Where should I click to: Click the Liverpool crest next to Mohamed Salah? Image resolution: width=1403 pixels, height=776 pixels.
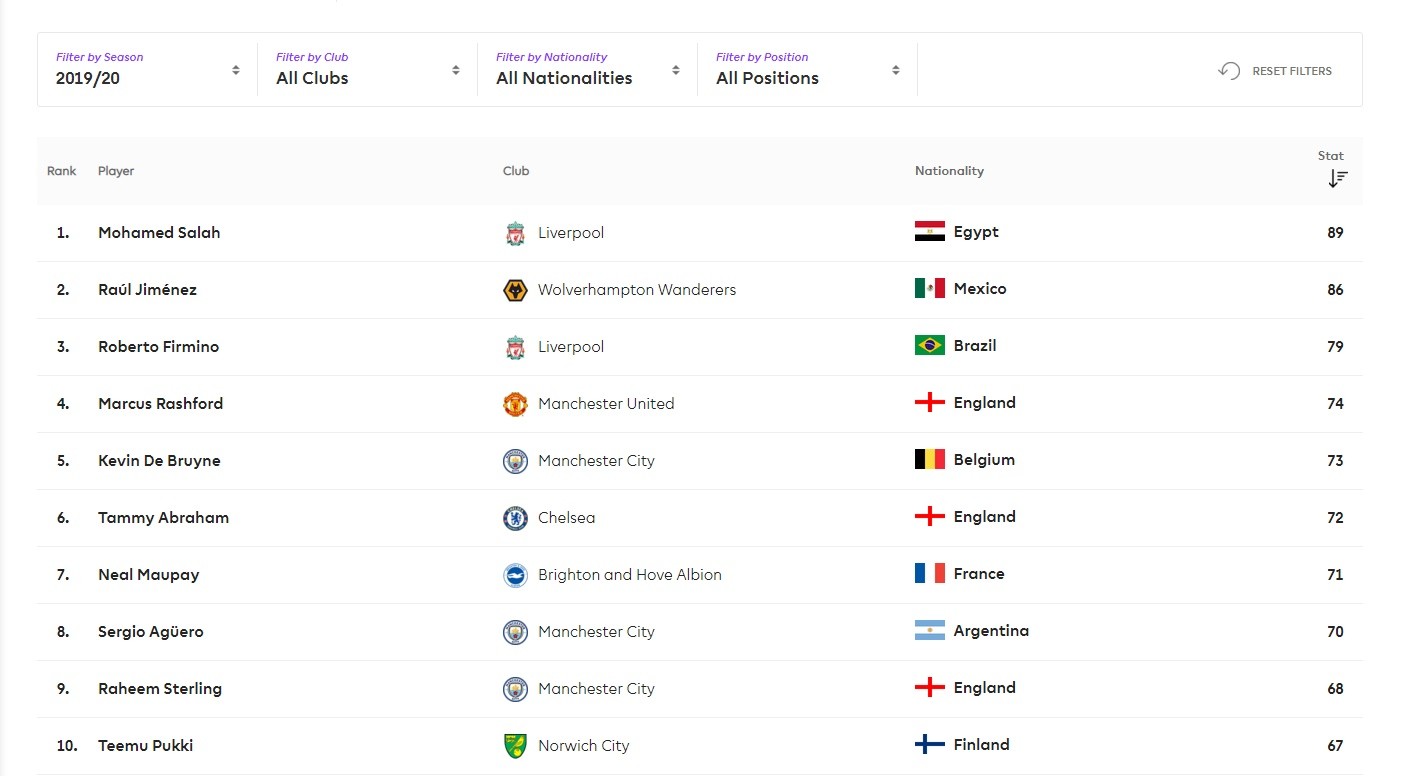[515, 233]
